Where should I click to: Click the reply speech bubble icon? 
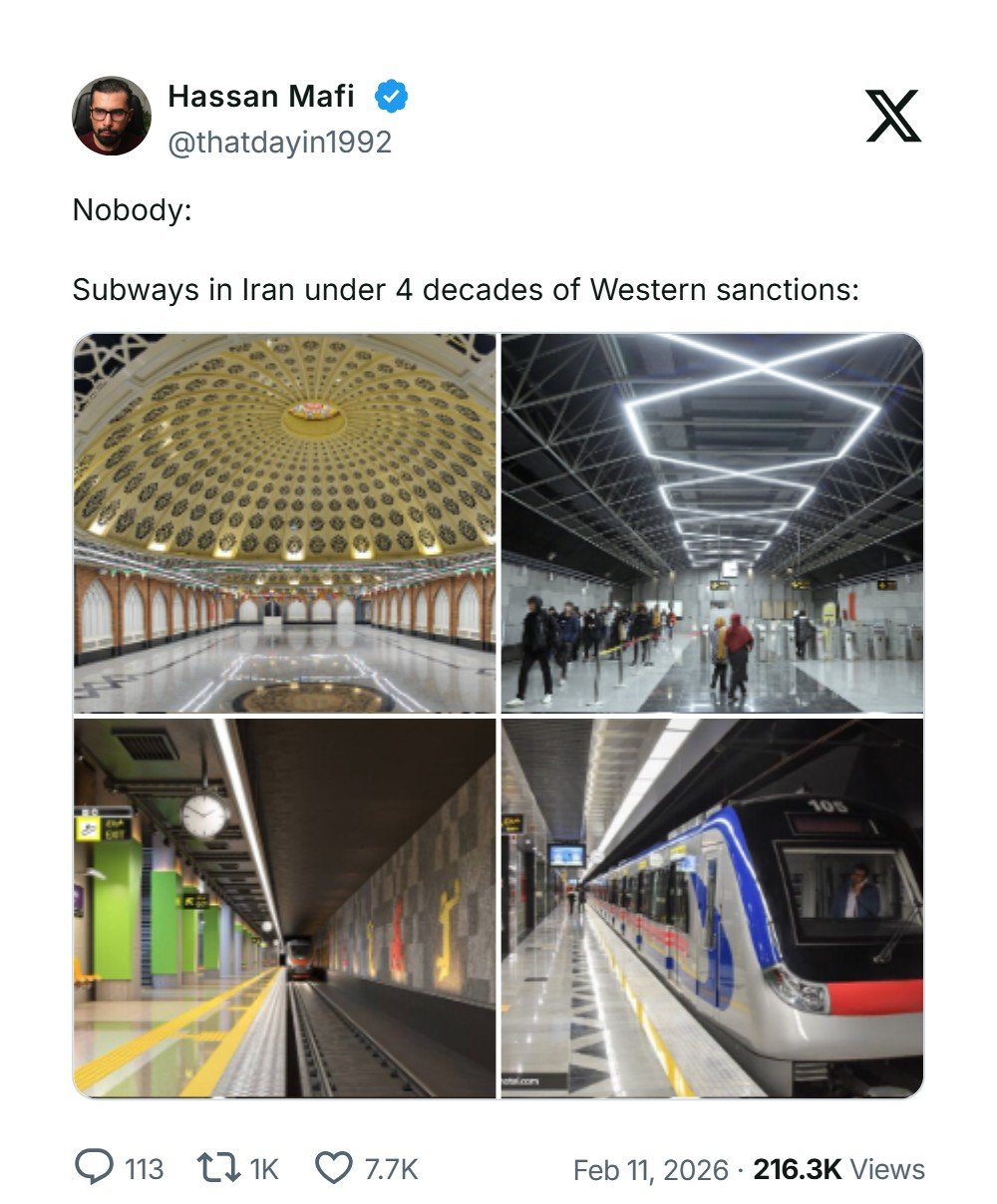95,1167
